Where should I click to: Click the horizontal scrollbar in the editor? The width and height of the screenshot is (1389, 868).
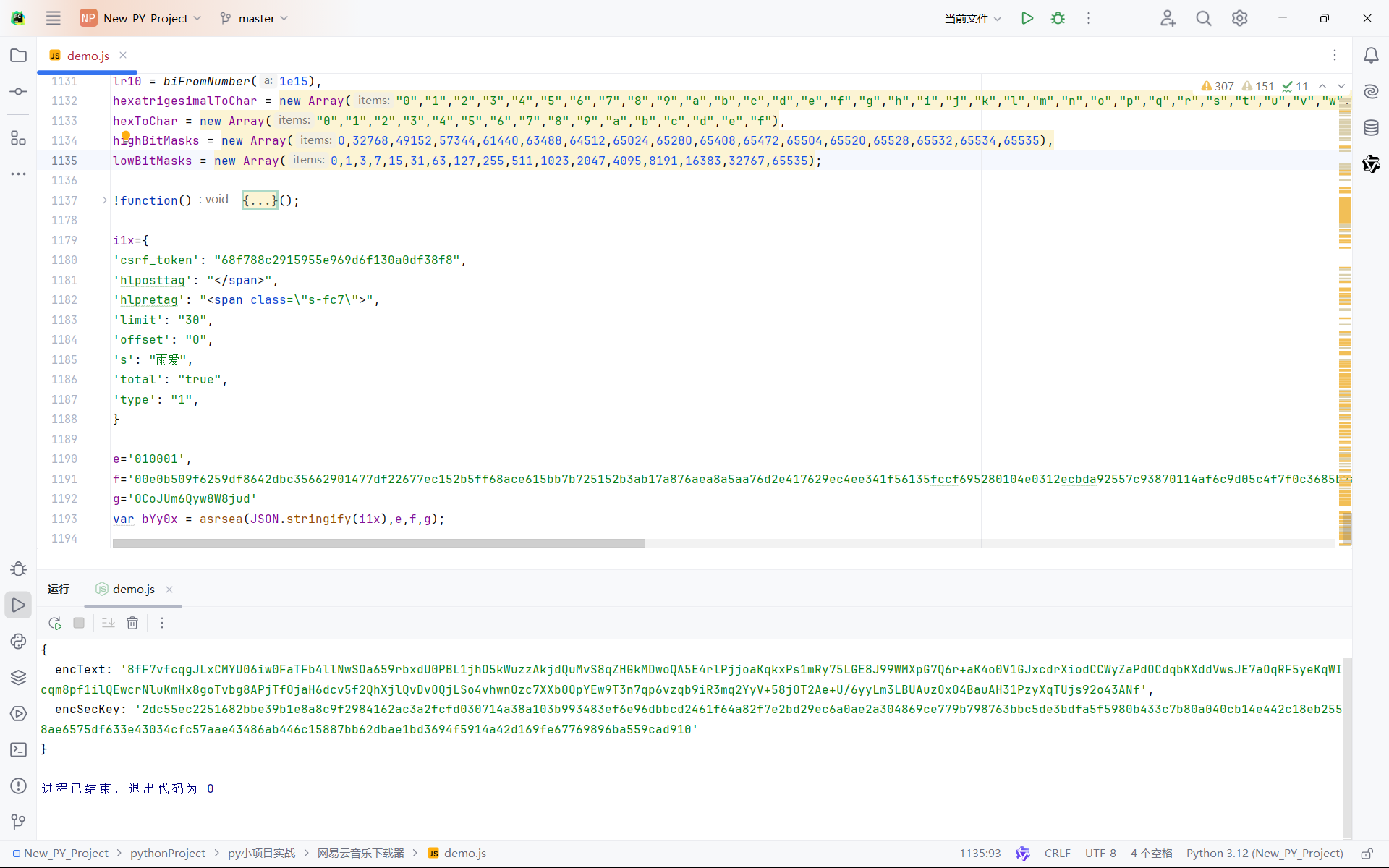[378, 543]
